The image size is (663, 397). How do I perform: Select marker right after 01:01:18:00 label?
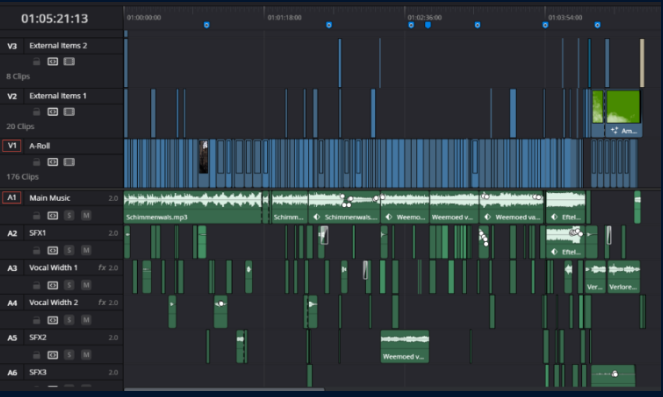click(329, 25)
